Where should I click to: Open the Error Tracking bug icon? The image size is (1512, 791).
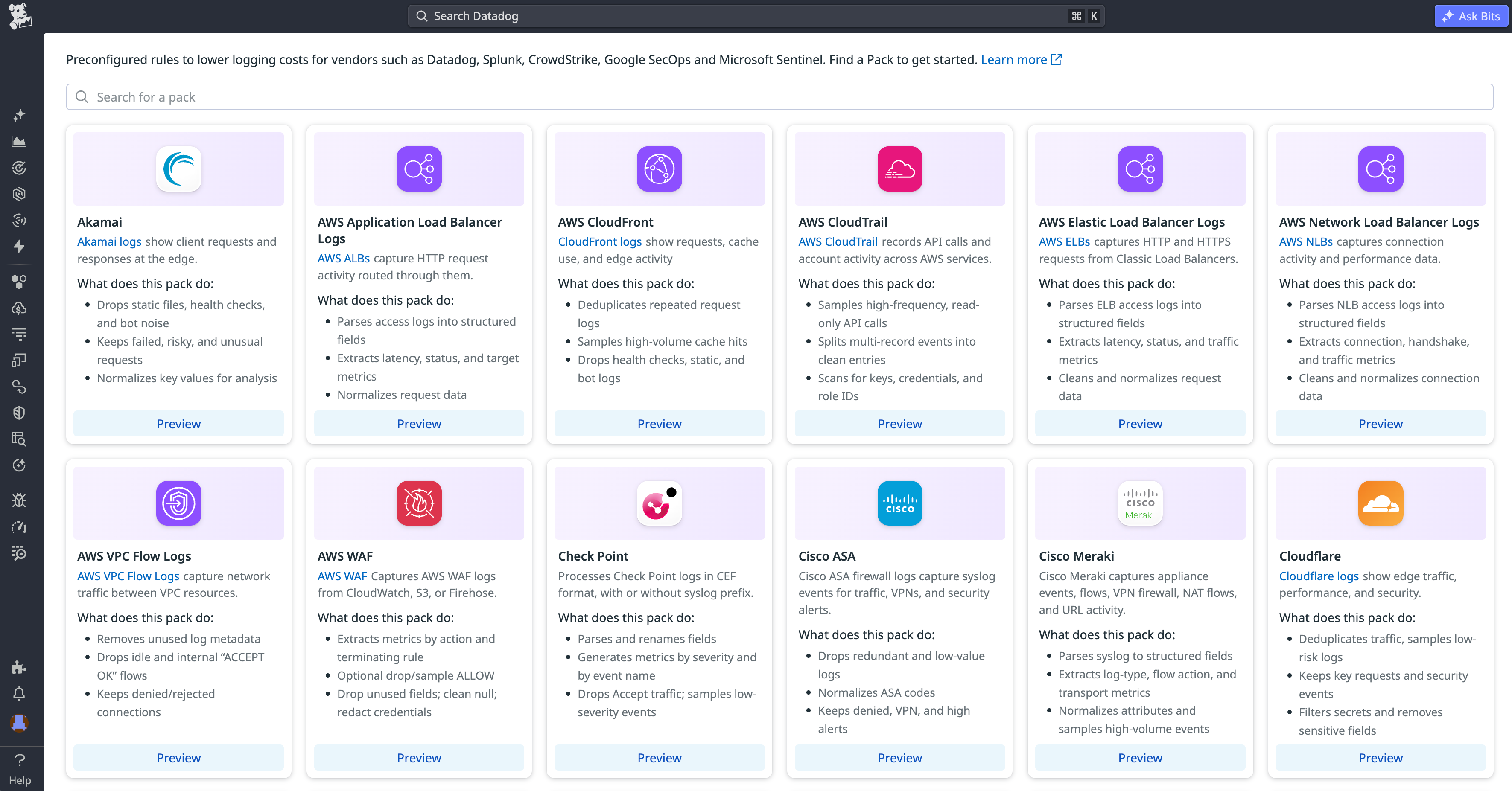click(x=19, y=500)
